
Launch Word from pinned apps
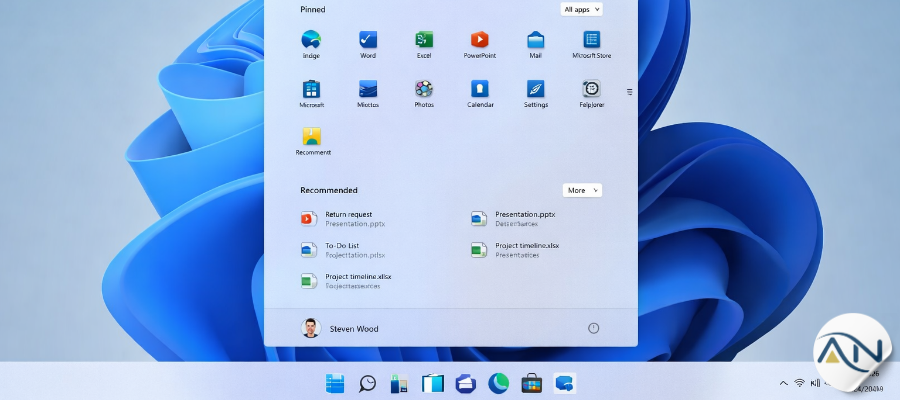coord(368,44)
